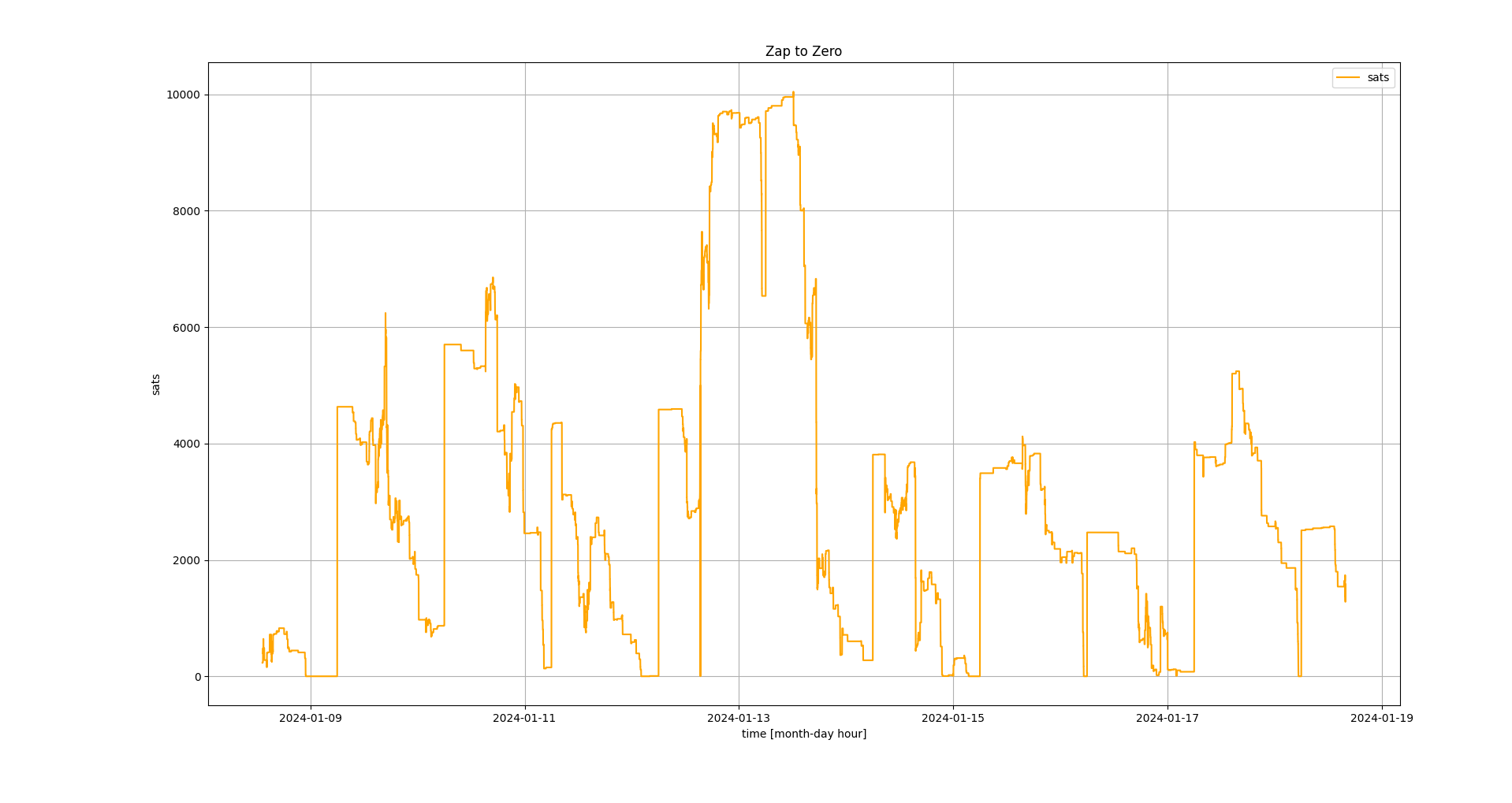The height and width of the screenshot is (803, 1512).
Task: Pick the 2024-01-13 date tick label
Action: 739,718
